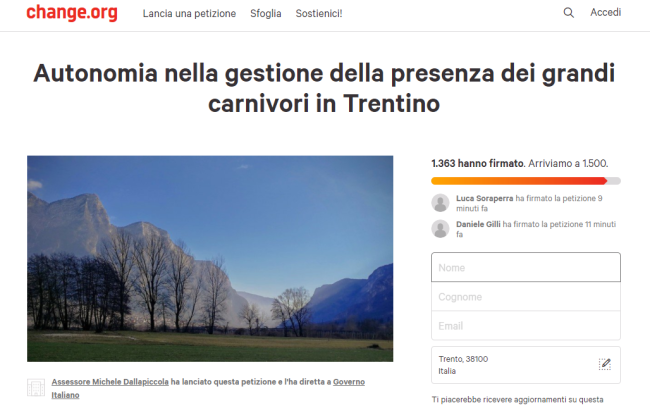The image size is (650, 408).
Task: Click the 1.363 hanno firmato counter text
Action: tap(478, 163)
